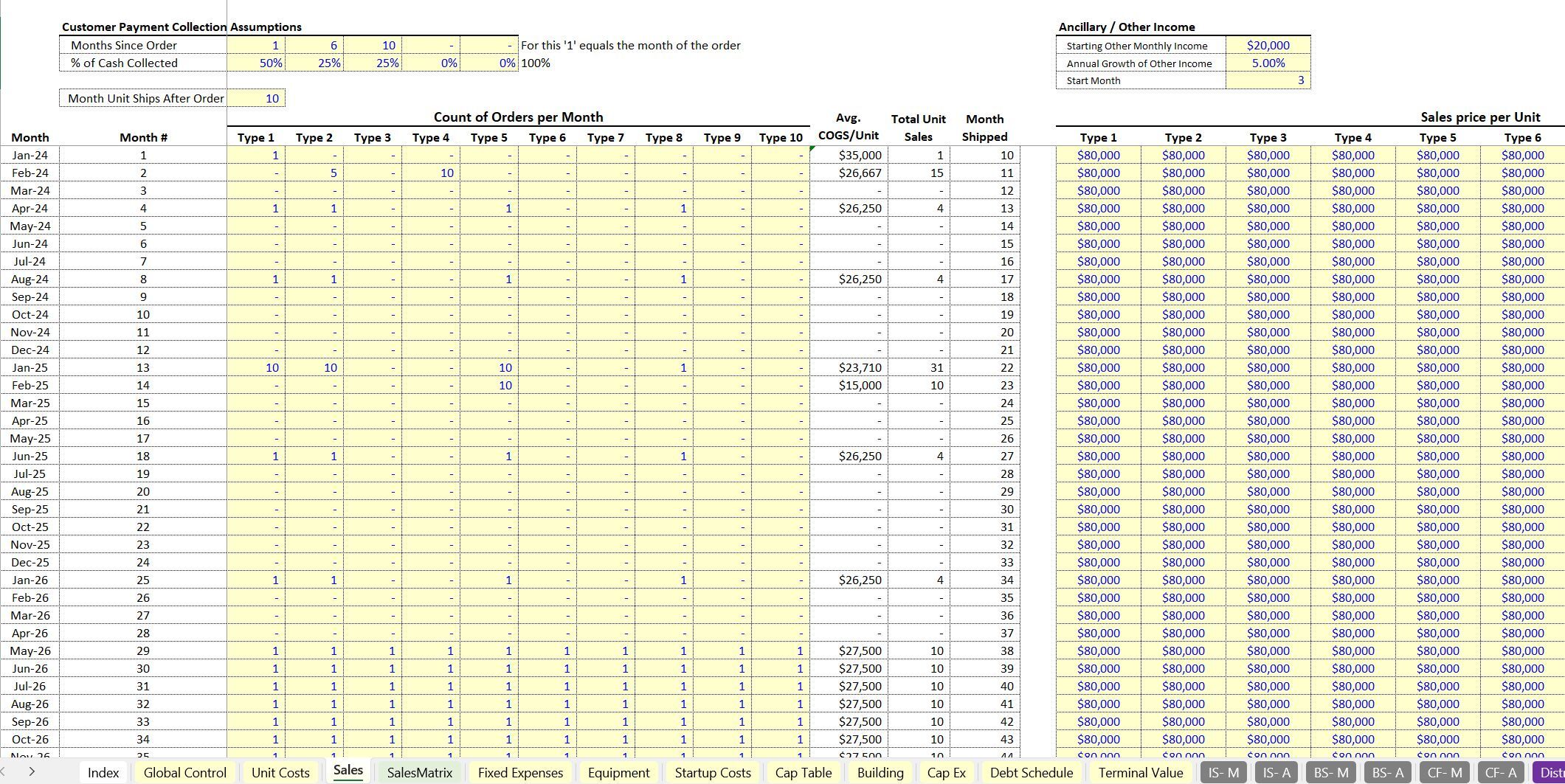
Task: Open the IS- M sheet tab
Action: pos(1223,772)
